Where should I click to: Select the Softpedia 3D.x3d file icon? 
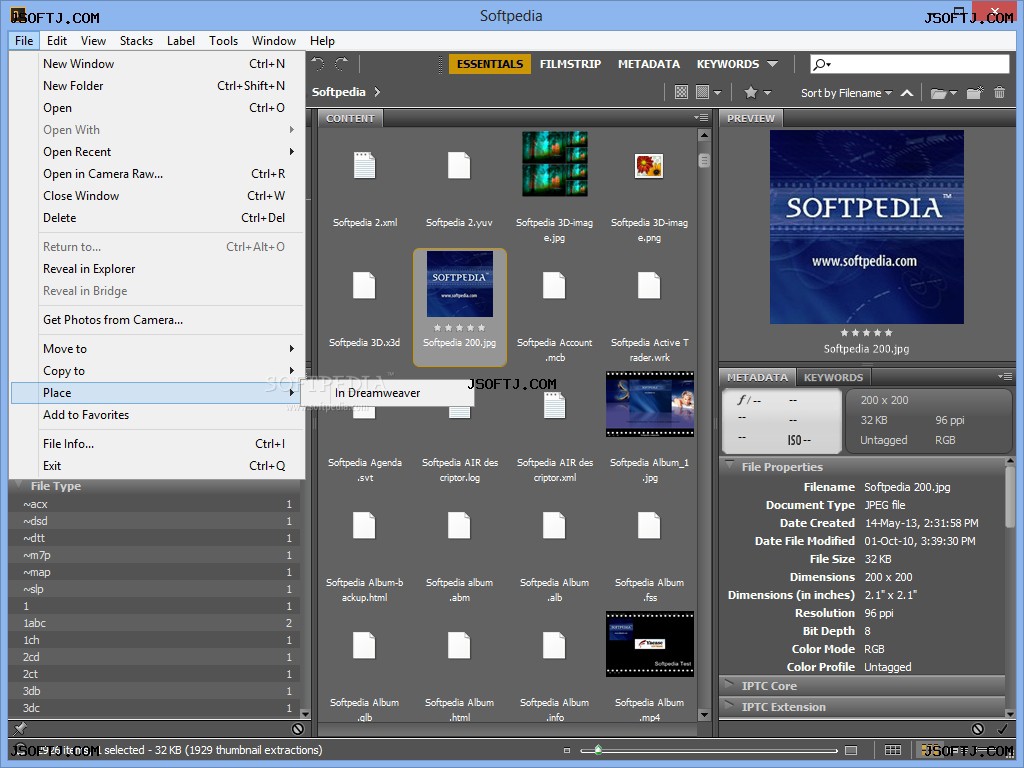(x=364, y=285)
